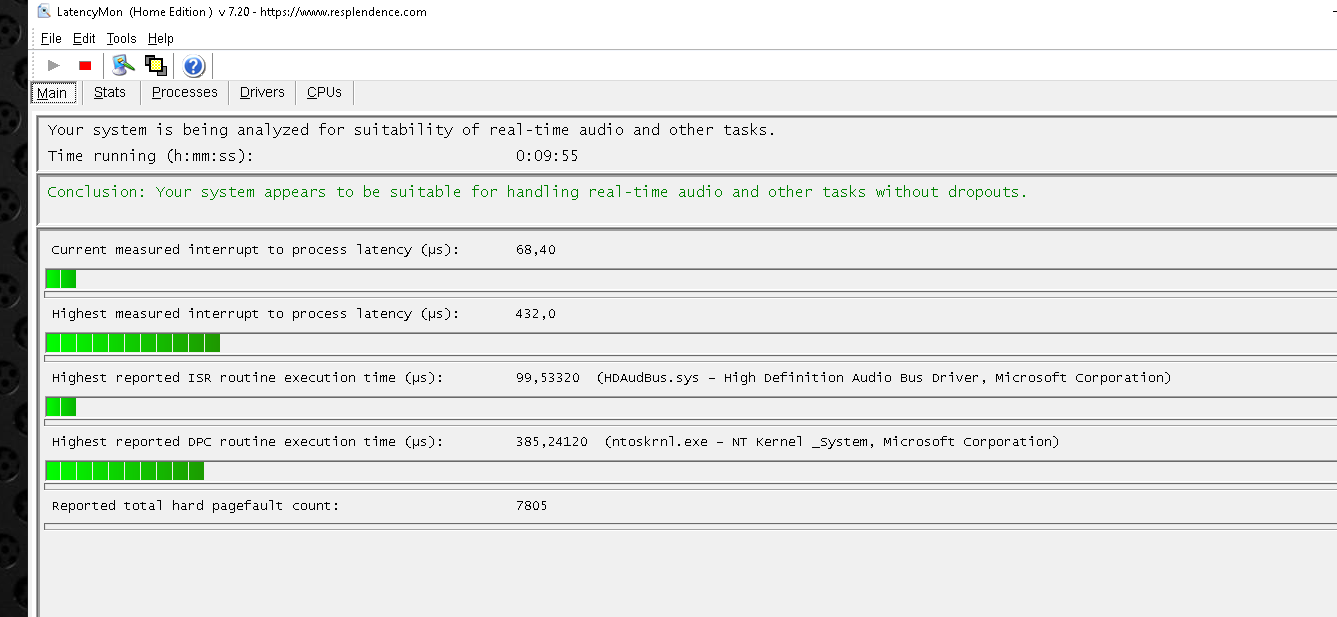Click the highest ISR execution time bar
This screenshot has width=1337, height=617.
(x=61, y=407)
